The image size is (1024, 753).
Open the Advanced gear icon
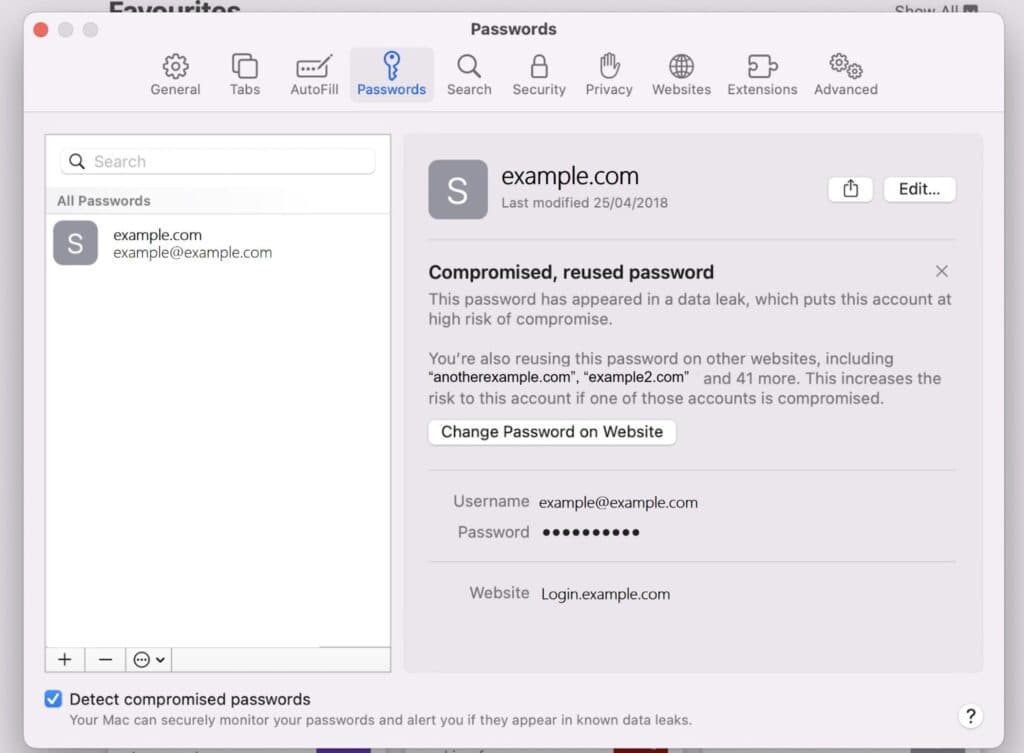[x=845, y=65]
